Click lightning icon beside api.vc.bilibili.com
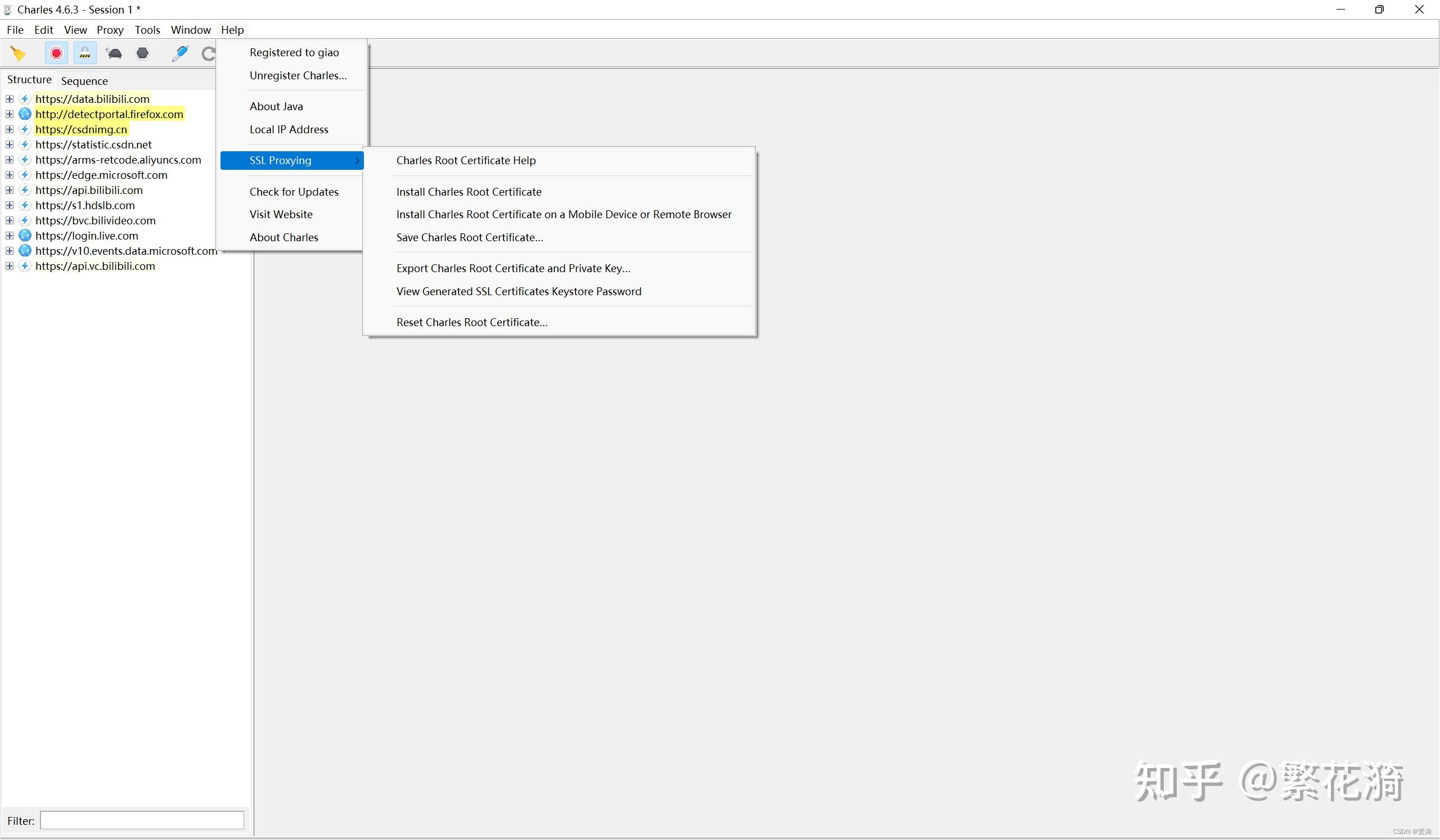 [25, 266]
